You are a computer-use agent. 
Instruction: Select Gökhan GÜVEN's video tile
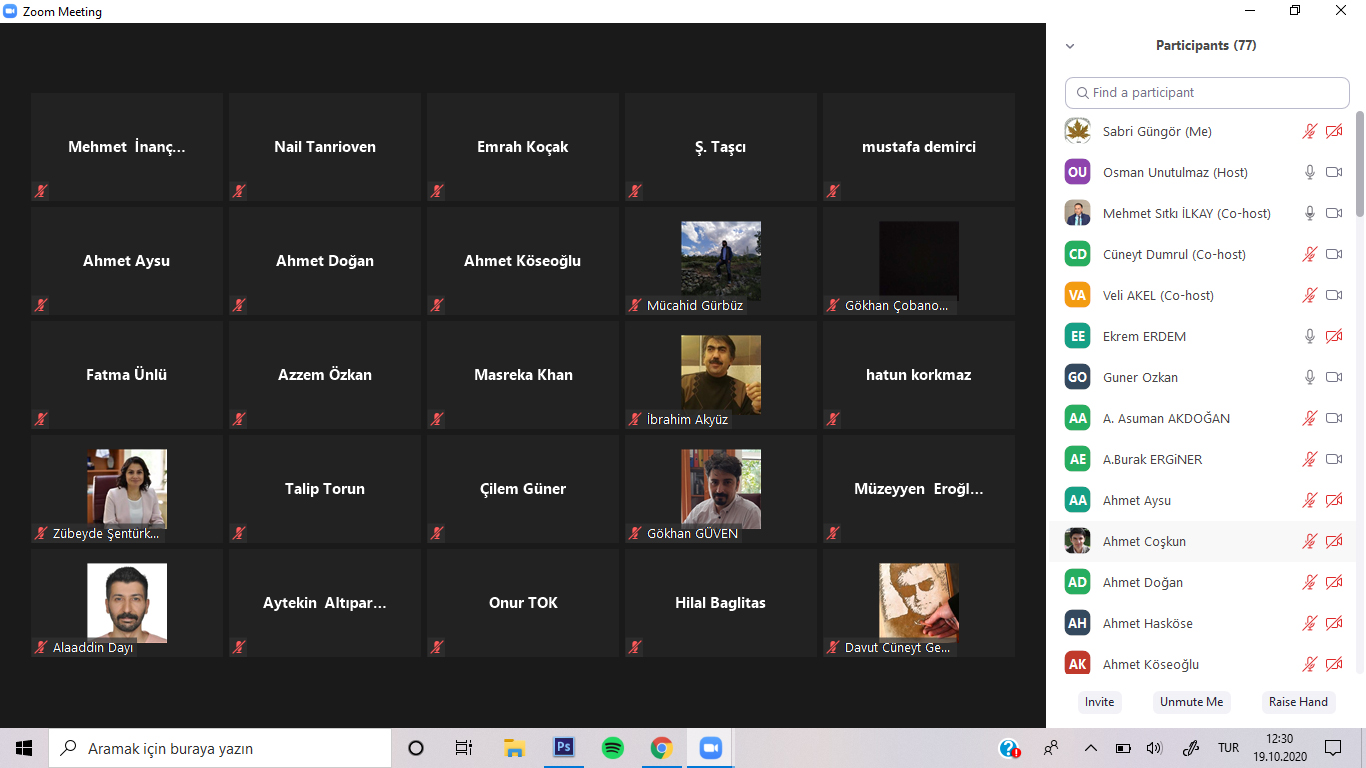coord(721,488)
